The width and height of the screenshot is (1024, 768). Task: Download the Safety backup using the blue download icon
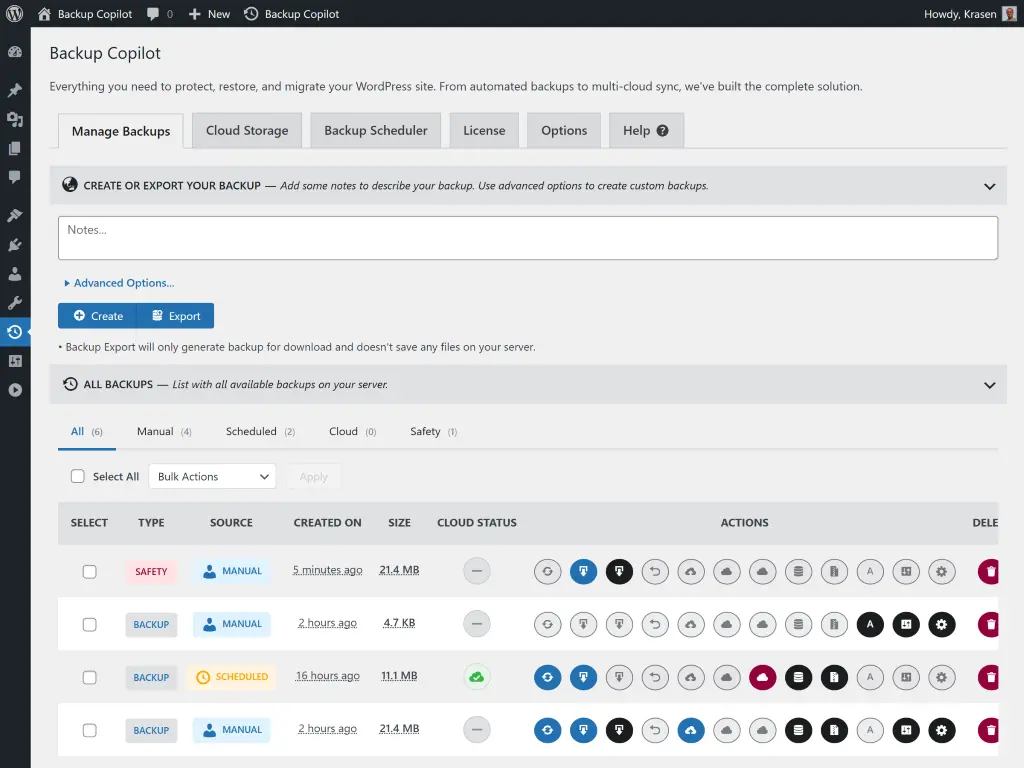583,571
